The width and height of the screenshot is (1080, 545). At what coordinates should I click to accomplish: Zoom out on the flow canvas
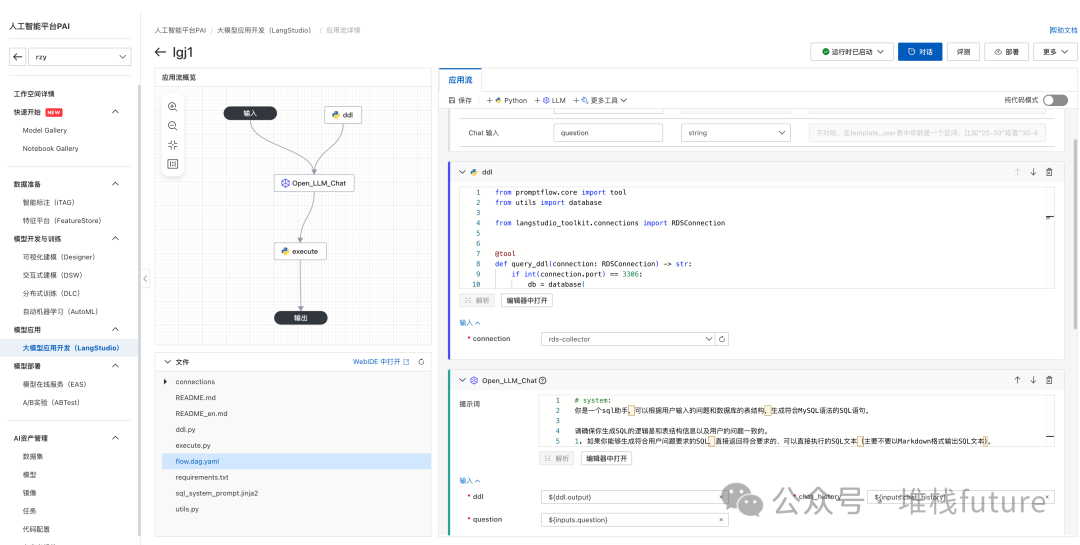[x=172, y=126]
